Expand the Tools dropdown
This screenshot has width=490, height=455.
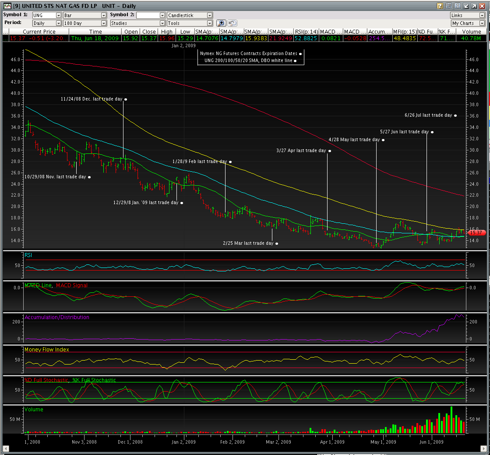210,23
